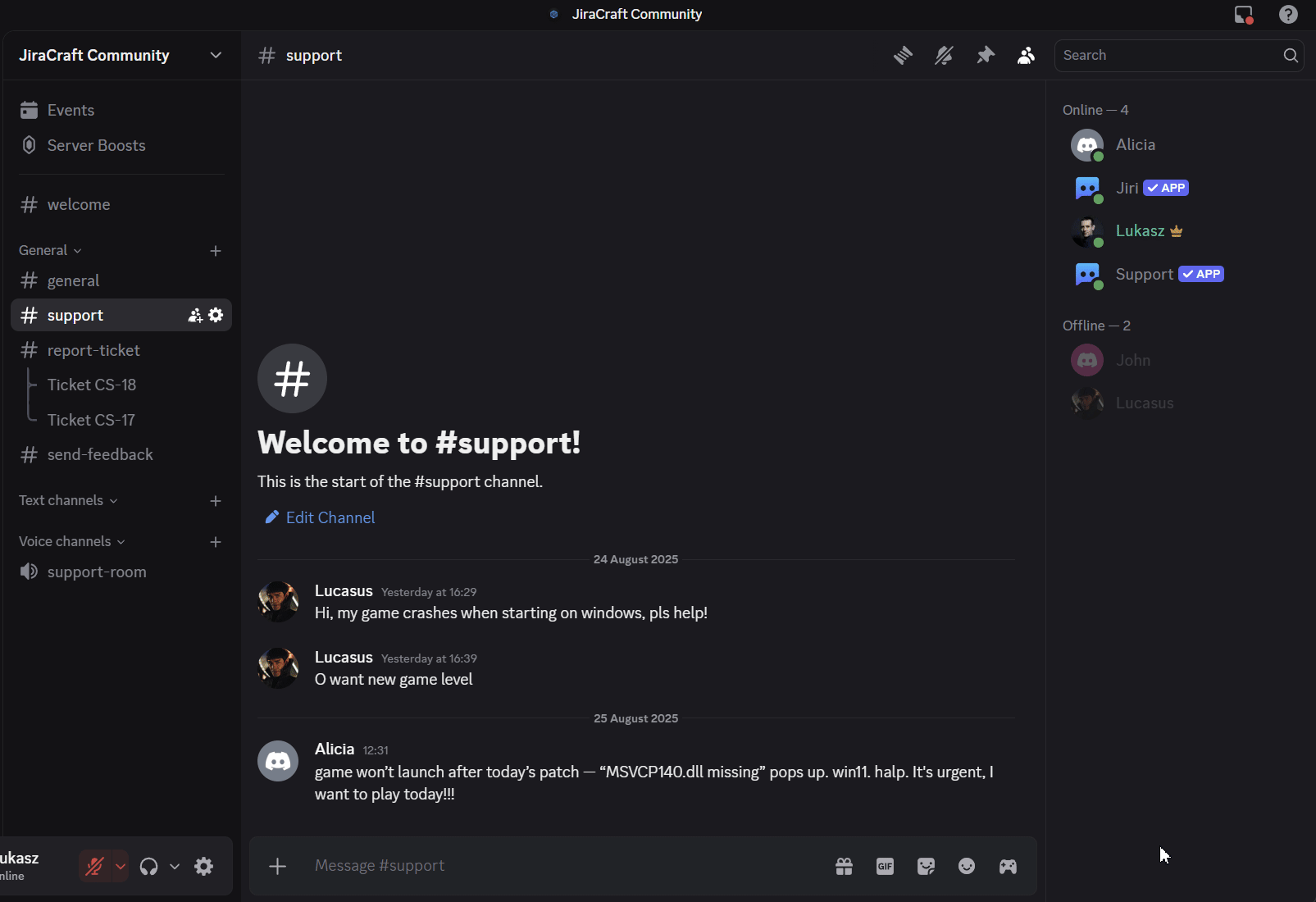The width and height of the screenshot is (1316, 902).
Task: Click Alicia's avatar in chat message
Action: [x=278, y=761]
